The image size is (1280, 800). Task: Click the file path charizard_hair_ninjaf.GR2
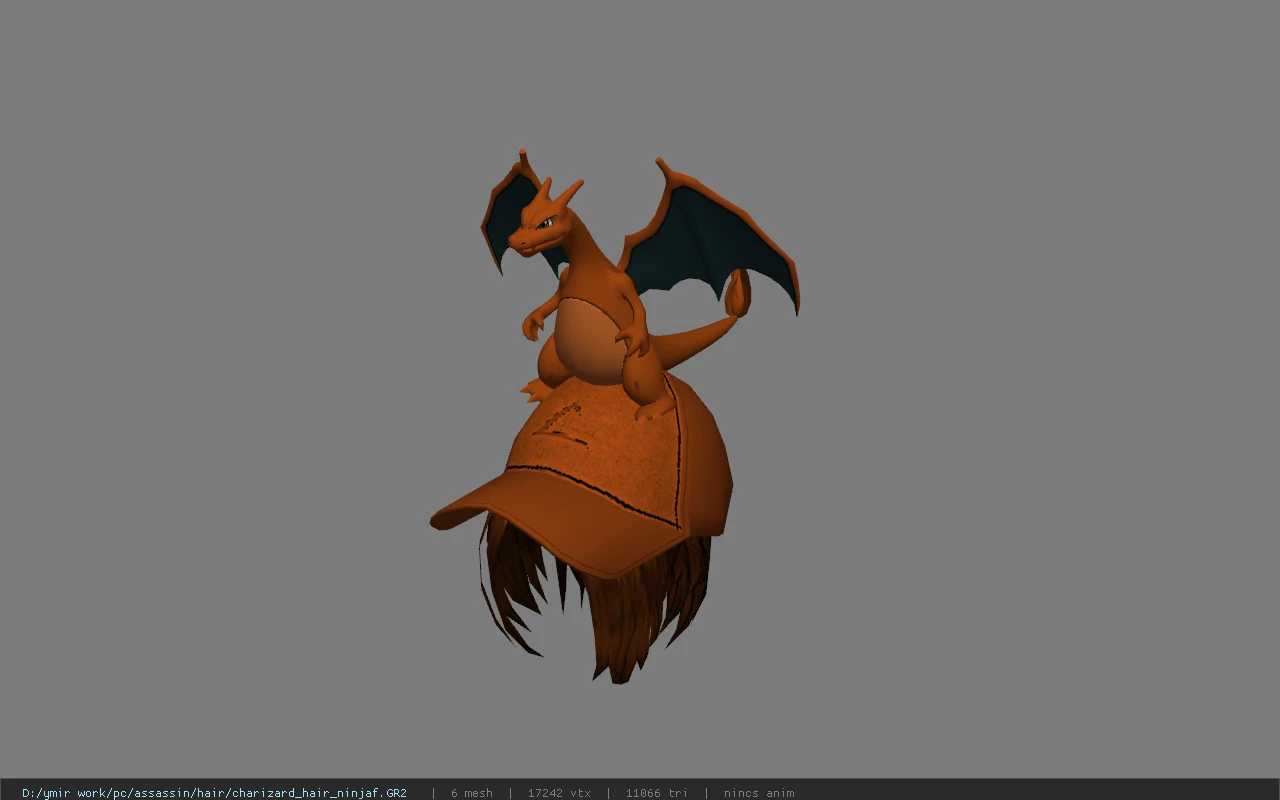[214, 793]
